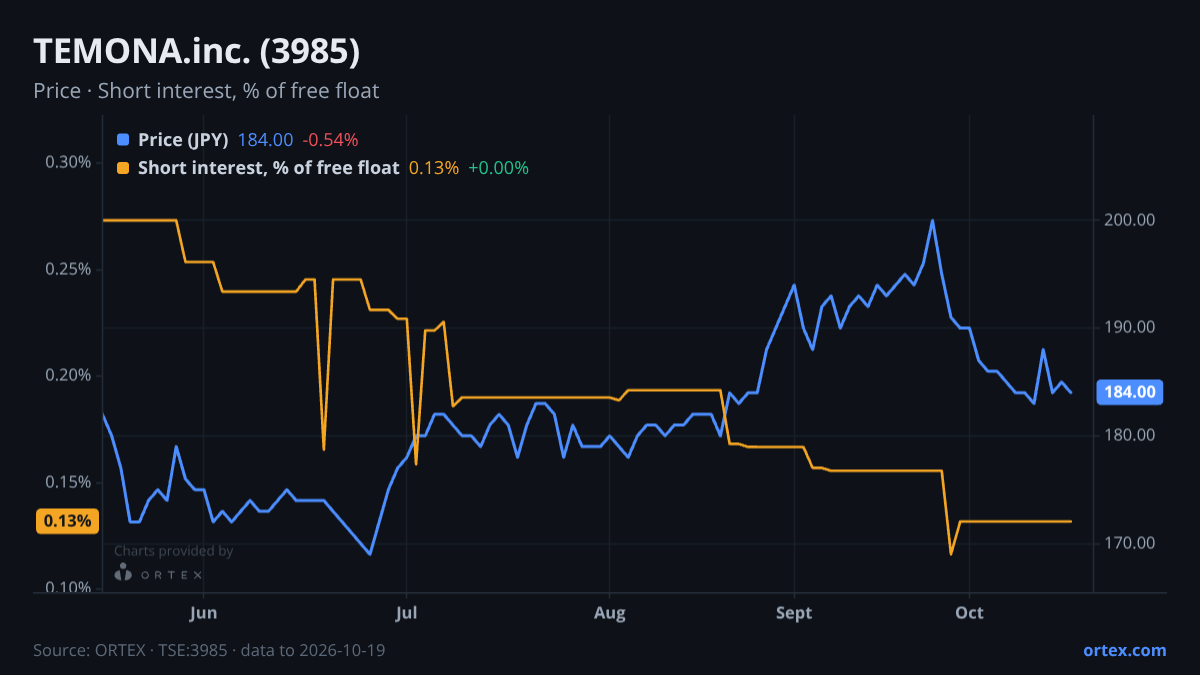
Task: Click the 0.13% short interest legend value
Action: pyautogui.click(x=434, y=168)
